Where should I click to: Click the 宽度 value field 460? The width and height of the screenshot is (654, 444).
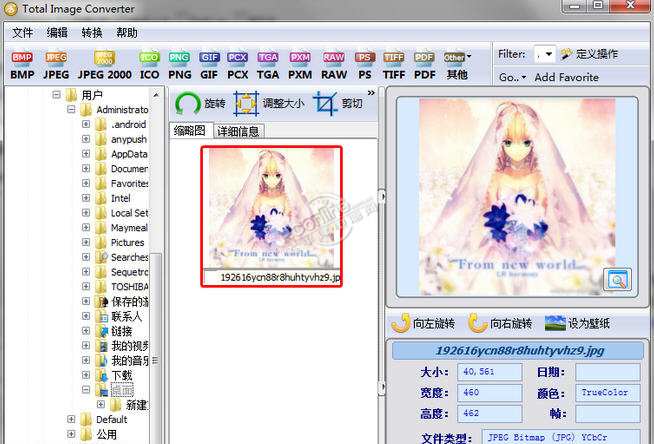pos(490,393)
